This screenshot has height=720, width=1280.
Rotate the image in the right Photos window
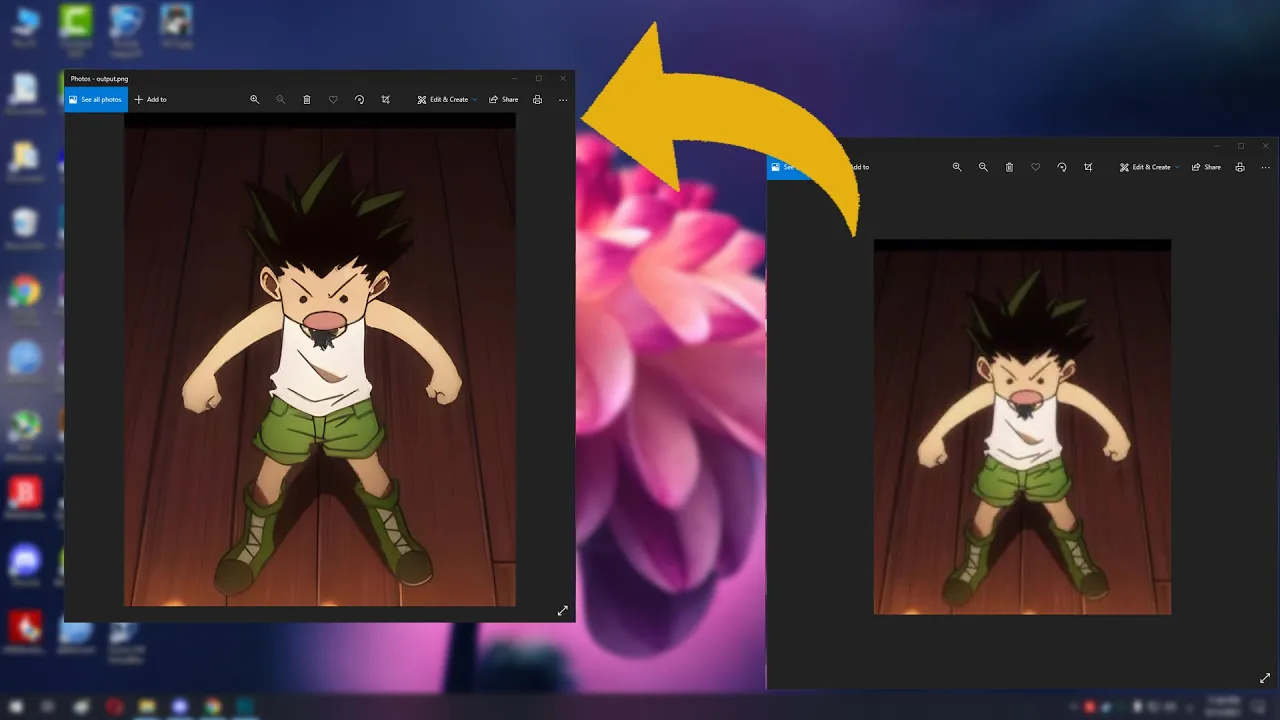[1062, 167]
